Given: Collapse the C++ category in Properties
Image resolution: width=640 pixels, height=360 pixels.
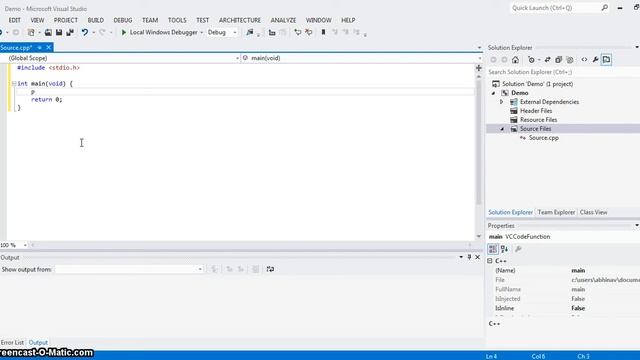Looking at the screenshot, I should pyautogui.click(x=490, y=261).
